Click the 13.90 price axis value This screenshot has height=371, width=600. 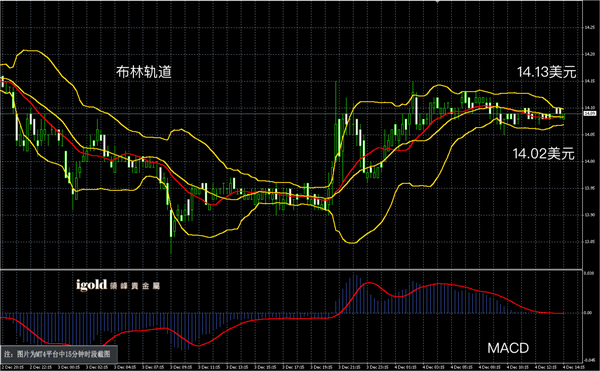589,215
